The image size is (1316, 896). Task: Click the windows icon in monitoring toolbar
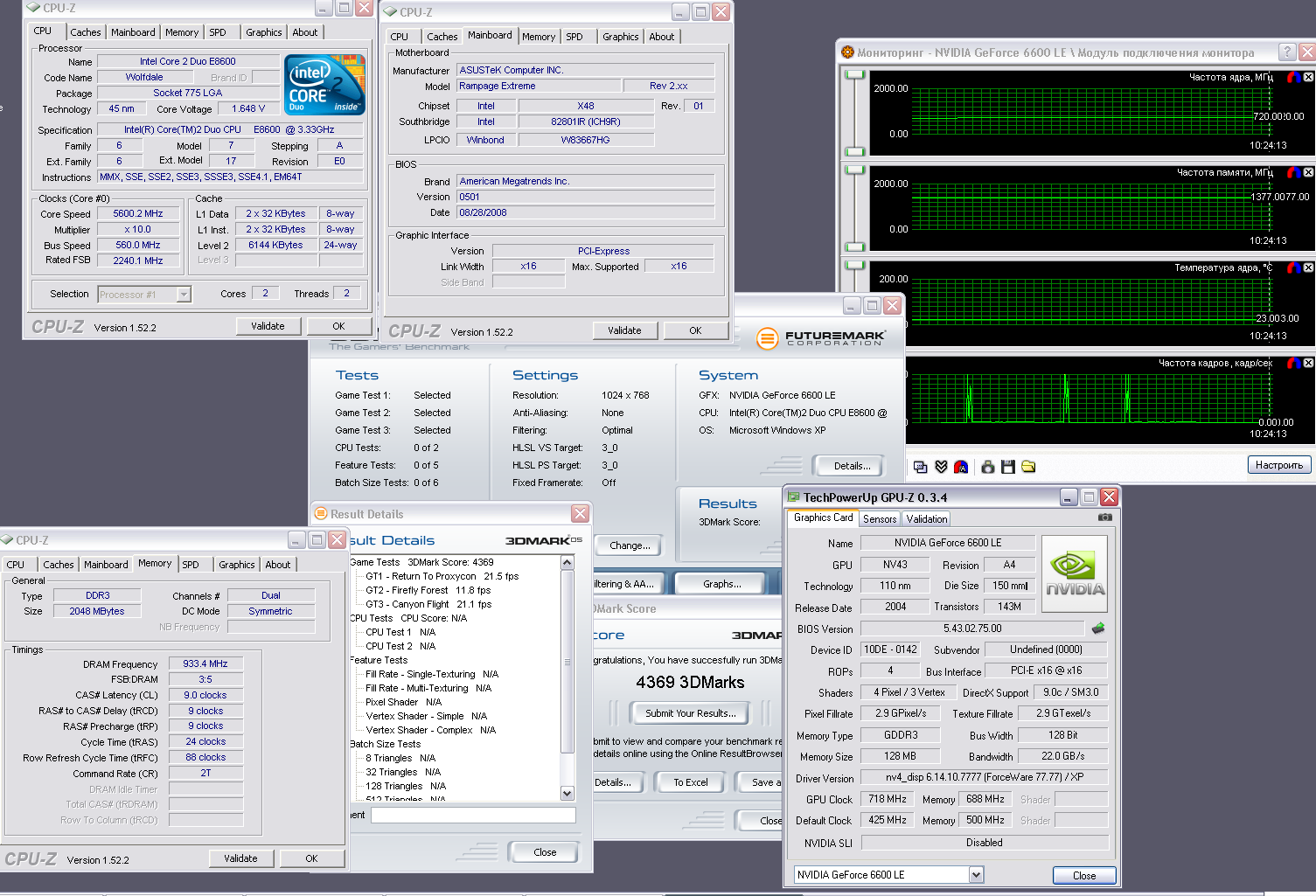tap(920, 467)
